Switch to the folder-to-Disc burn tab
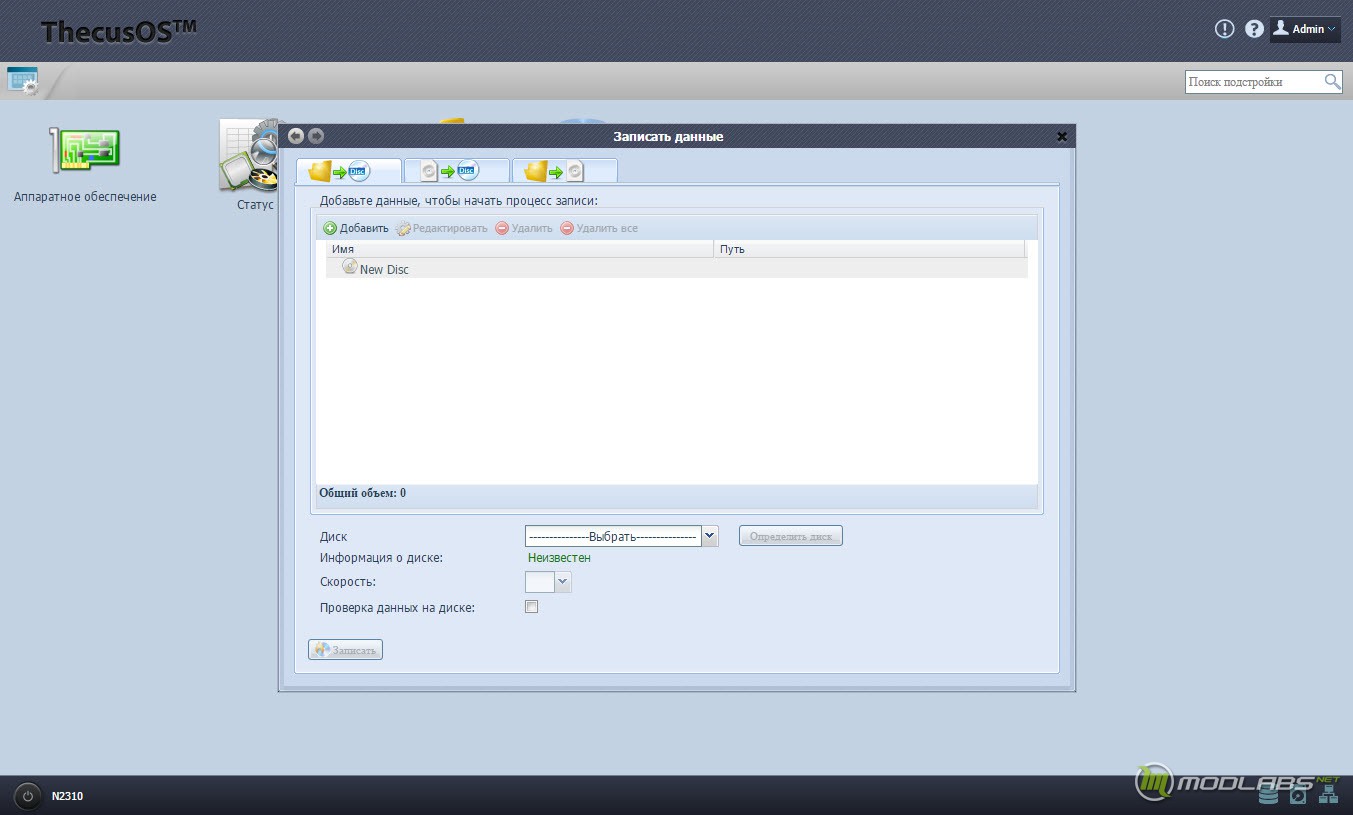Image resolution: width=1353 pixels, height=815 pixels. tap(349, 171)
